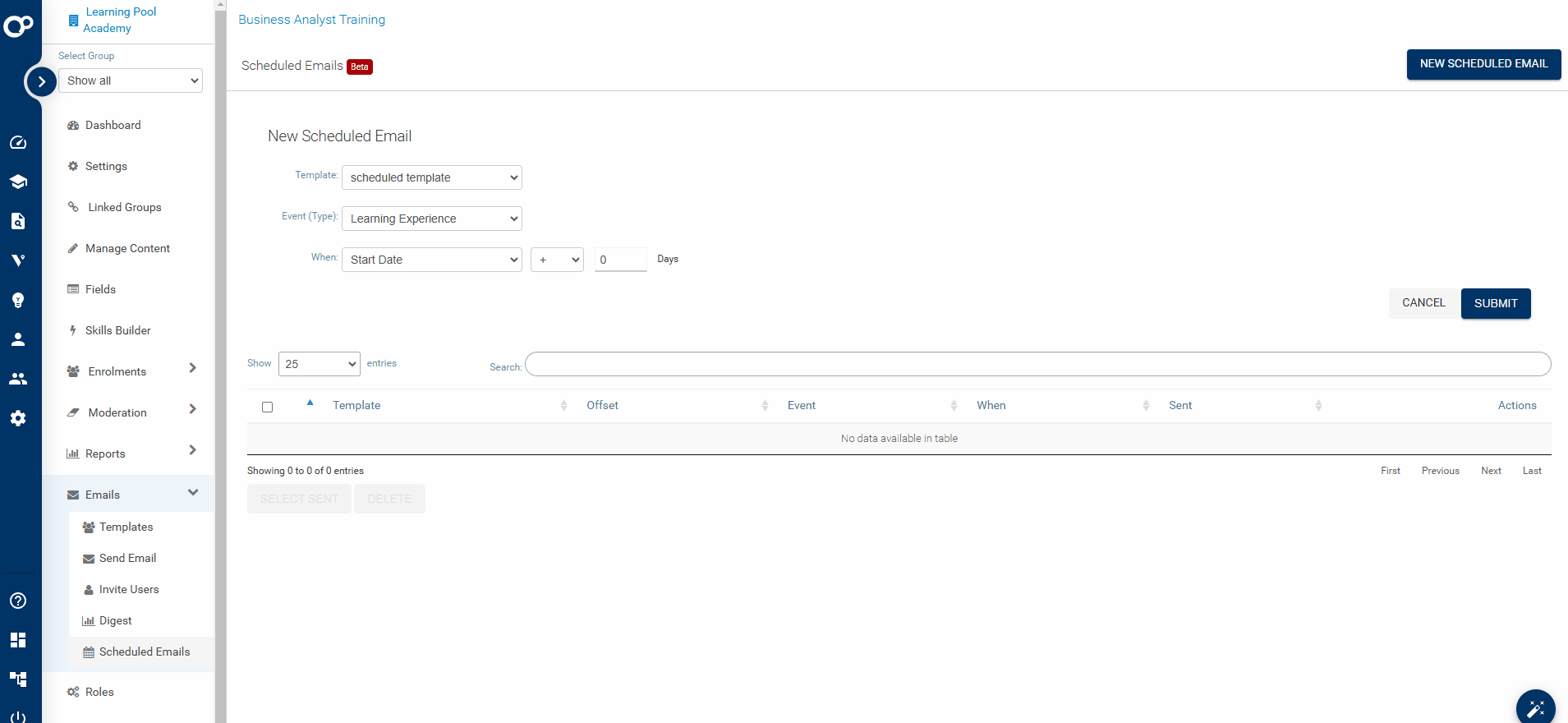Screen dimensions: 1568x723
Task: Click the widgets grid icon in left rail
Action: pyautogui.click(x=18, y=640)
